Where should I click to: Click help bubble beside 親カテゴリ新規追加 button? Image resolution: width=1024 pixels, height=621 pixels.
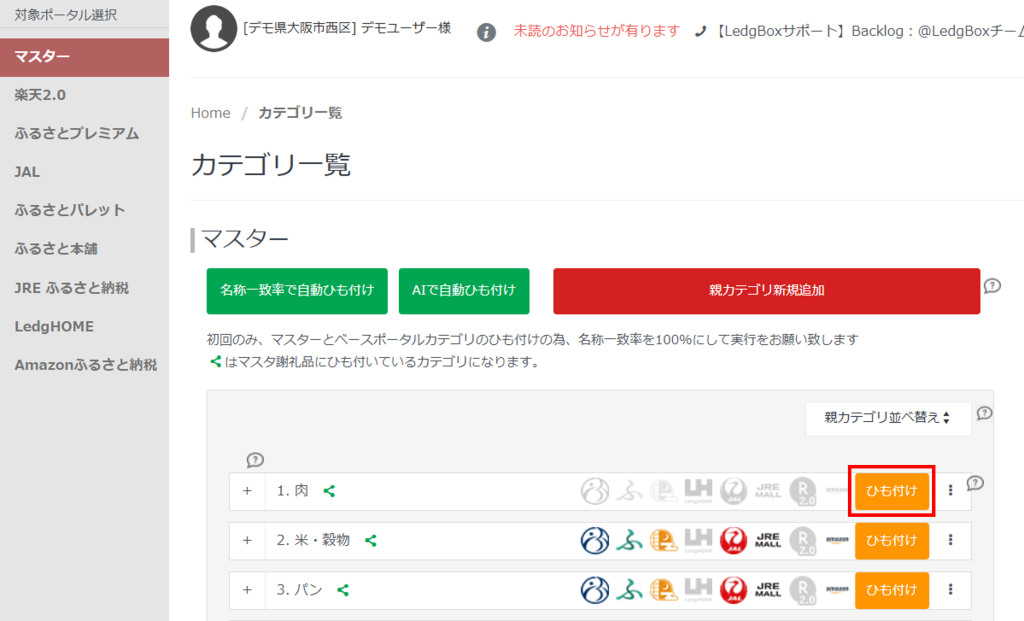point(991,286)
